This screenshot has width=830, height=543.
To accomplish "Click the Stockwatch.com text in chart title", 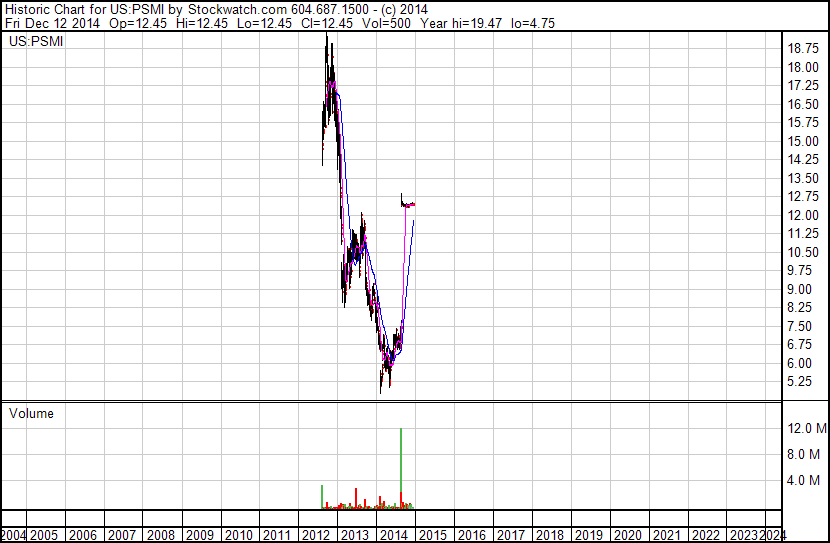I will (x=237, y=10).
